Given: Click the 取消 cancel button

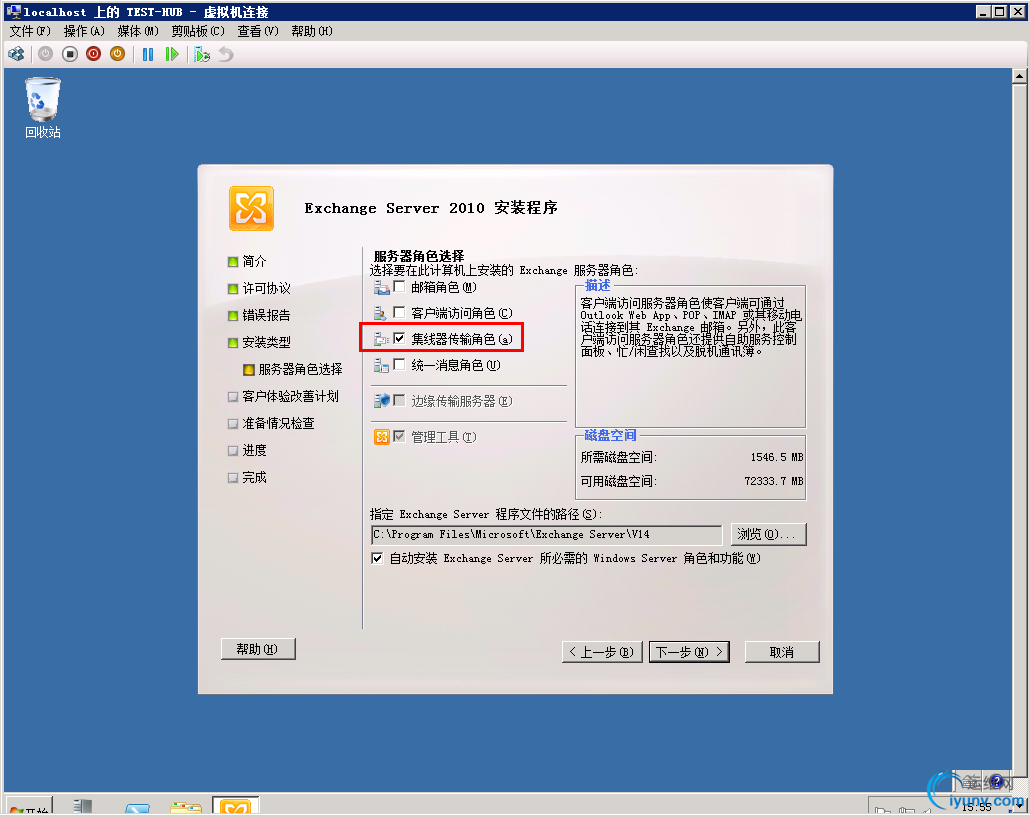Looking at the screenshot, I should click(782, 652).
